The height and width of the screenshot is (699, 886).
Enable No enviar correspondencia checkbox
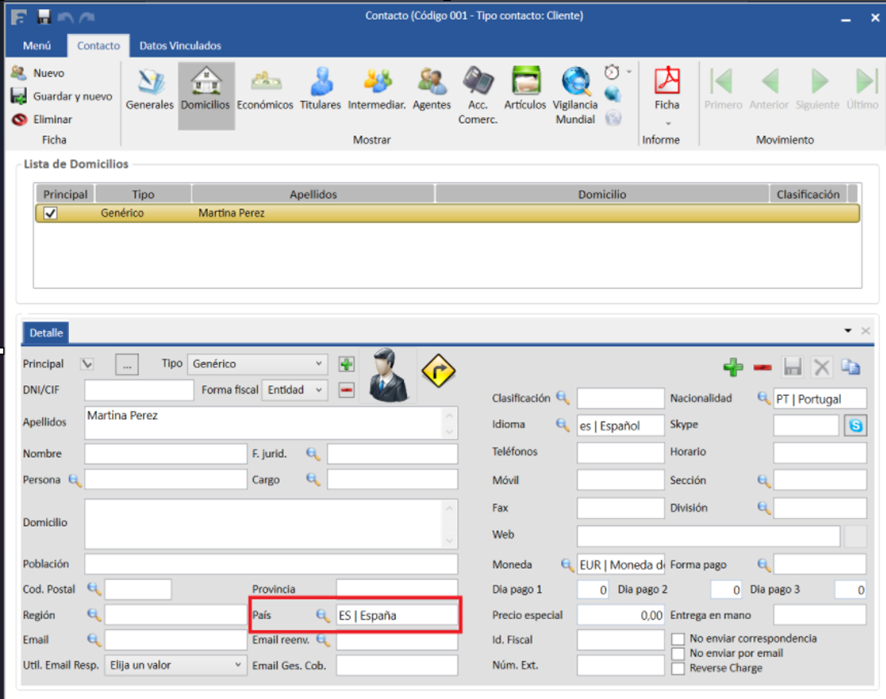point(679,638)
